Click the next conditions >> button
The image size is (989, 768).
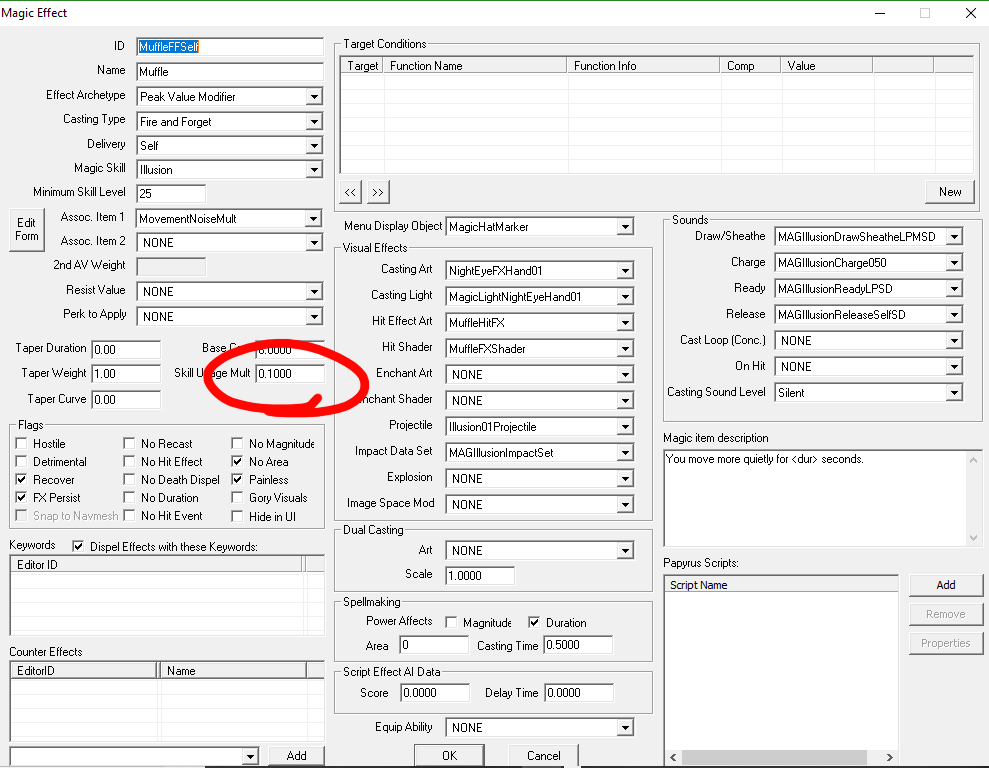pos(377,191)
